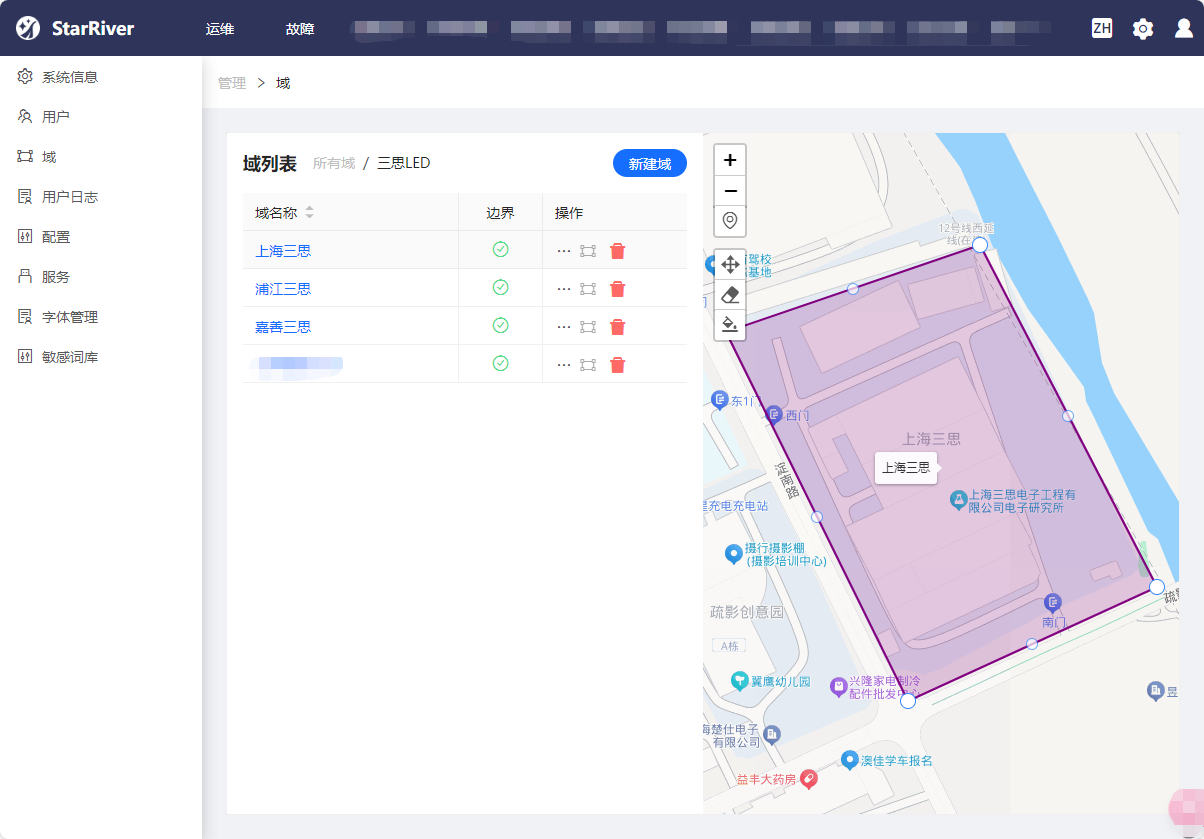Select the fill color bucket tool
This screenshot has height=839, width=1204.
(730, 325)
